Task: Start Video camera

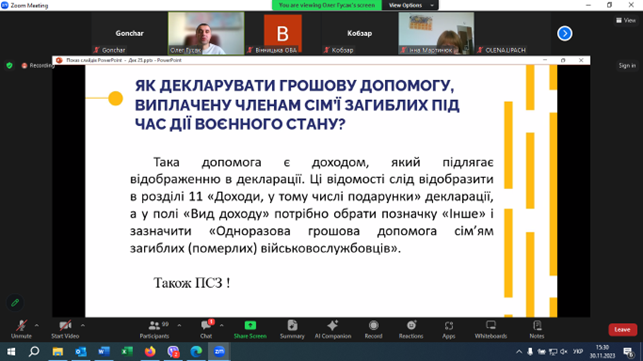Action: point(65,329)
